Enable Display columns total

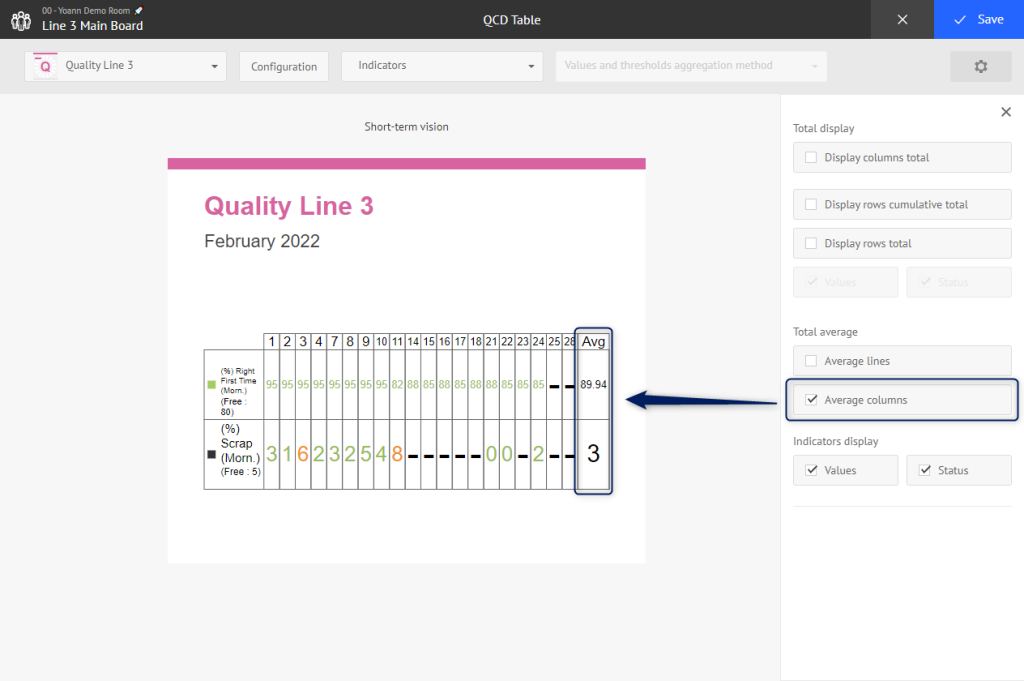(811, 157)
